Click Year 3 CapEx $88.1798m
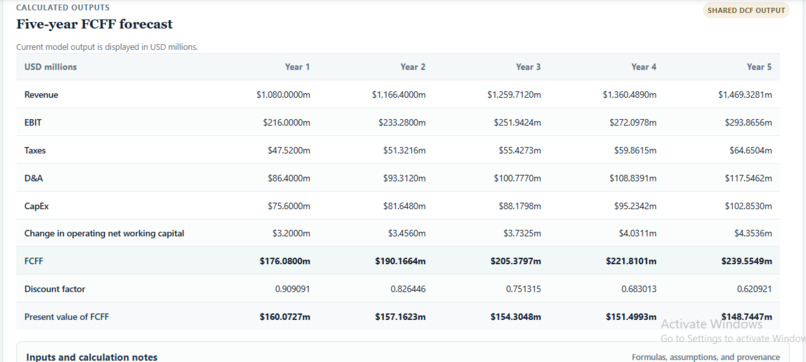The image size is (806, 362). tap(520, 206)
